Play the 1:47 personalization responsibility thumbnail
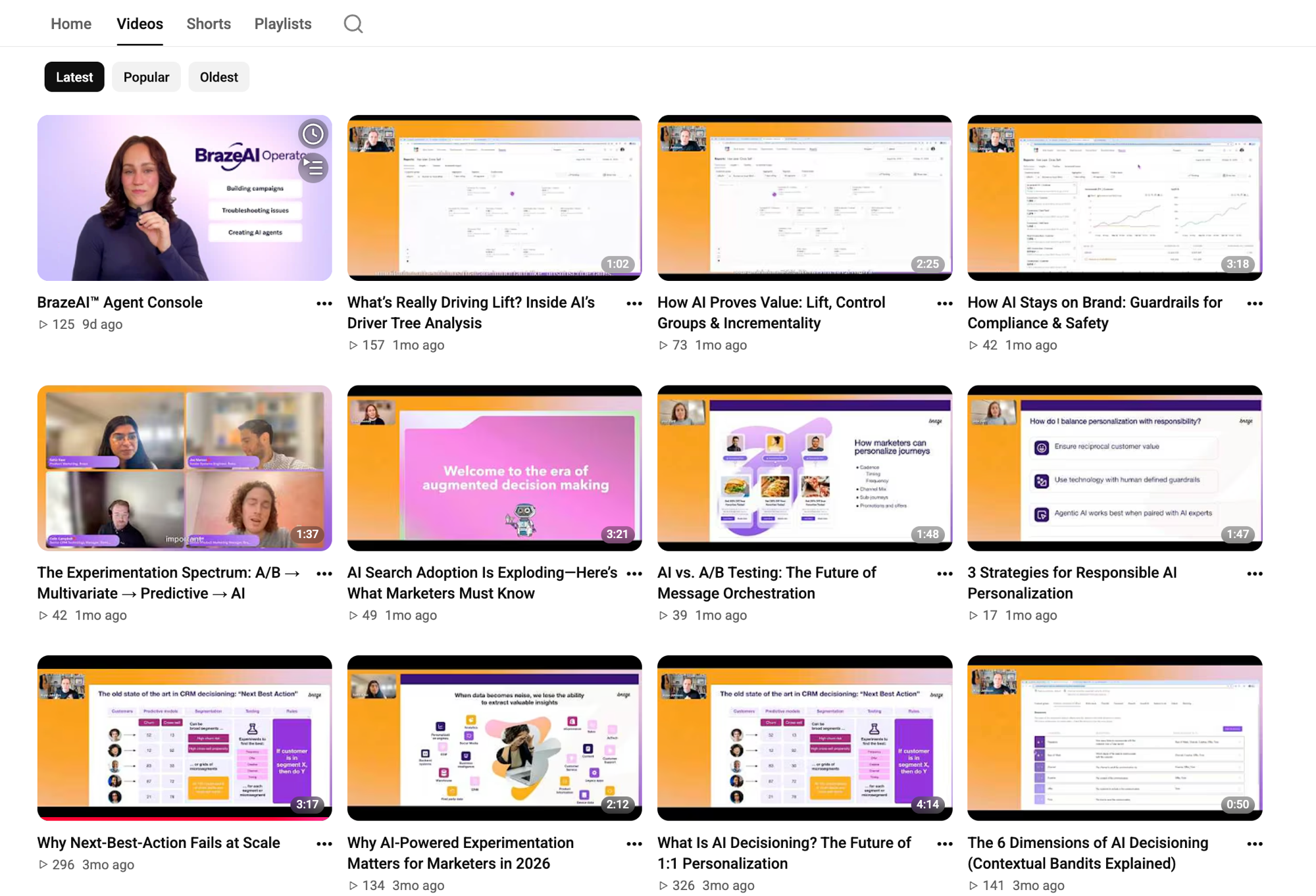 pos(1115,468)
